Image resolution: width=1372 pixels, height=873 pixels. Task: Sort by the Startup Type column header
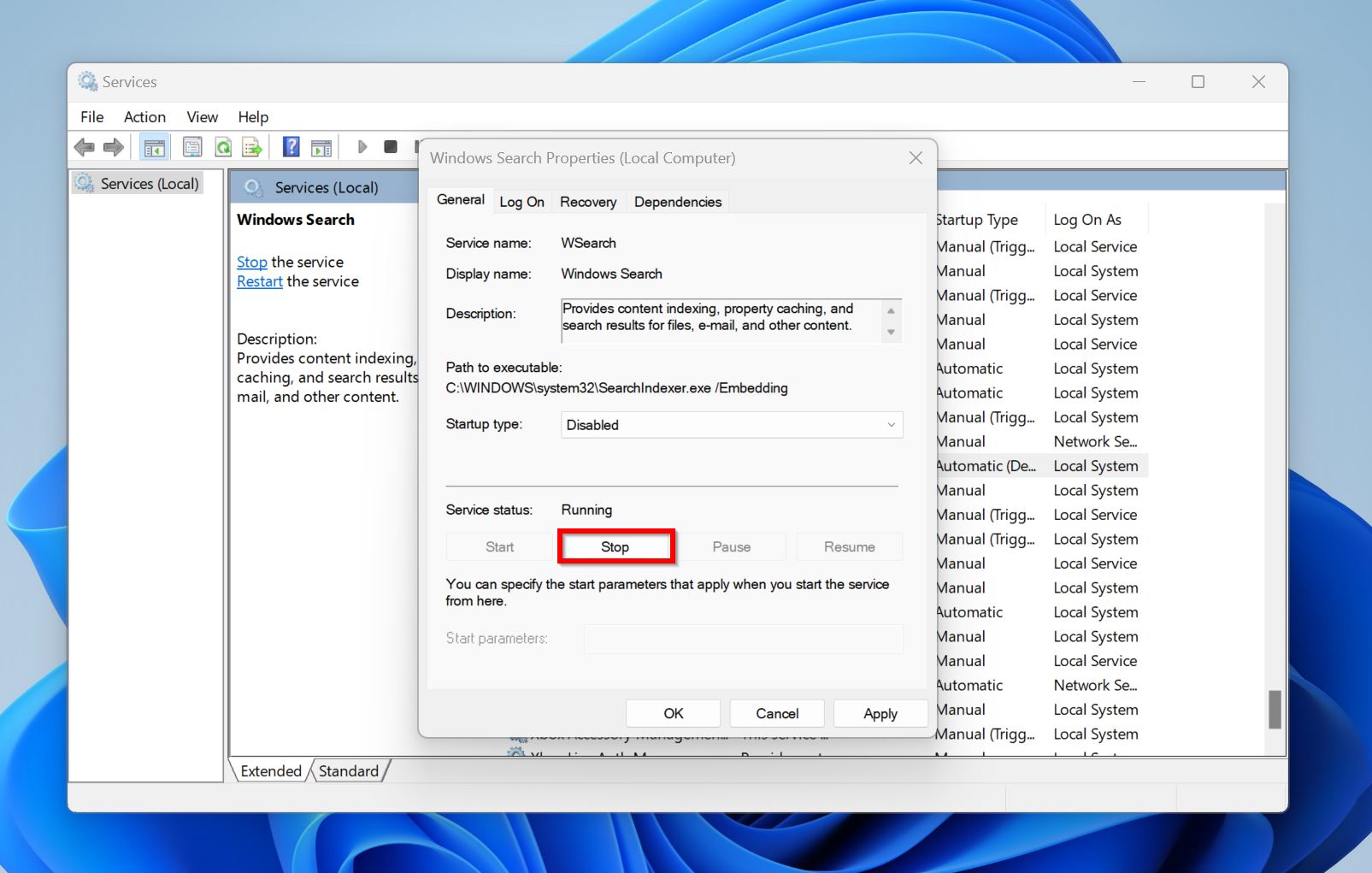[989, 220]
